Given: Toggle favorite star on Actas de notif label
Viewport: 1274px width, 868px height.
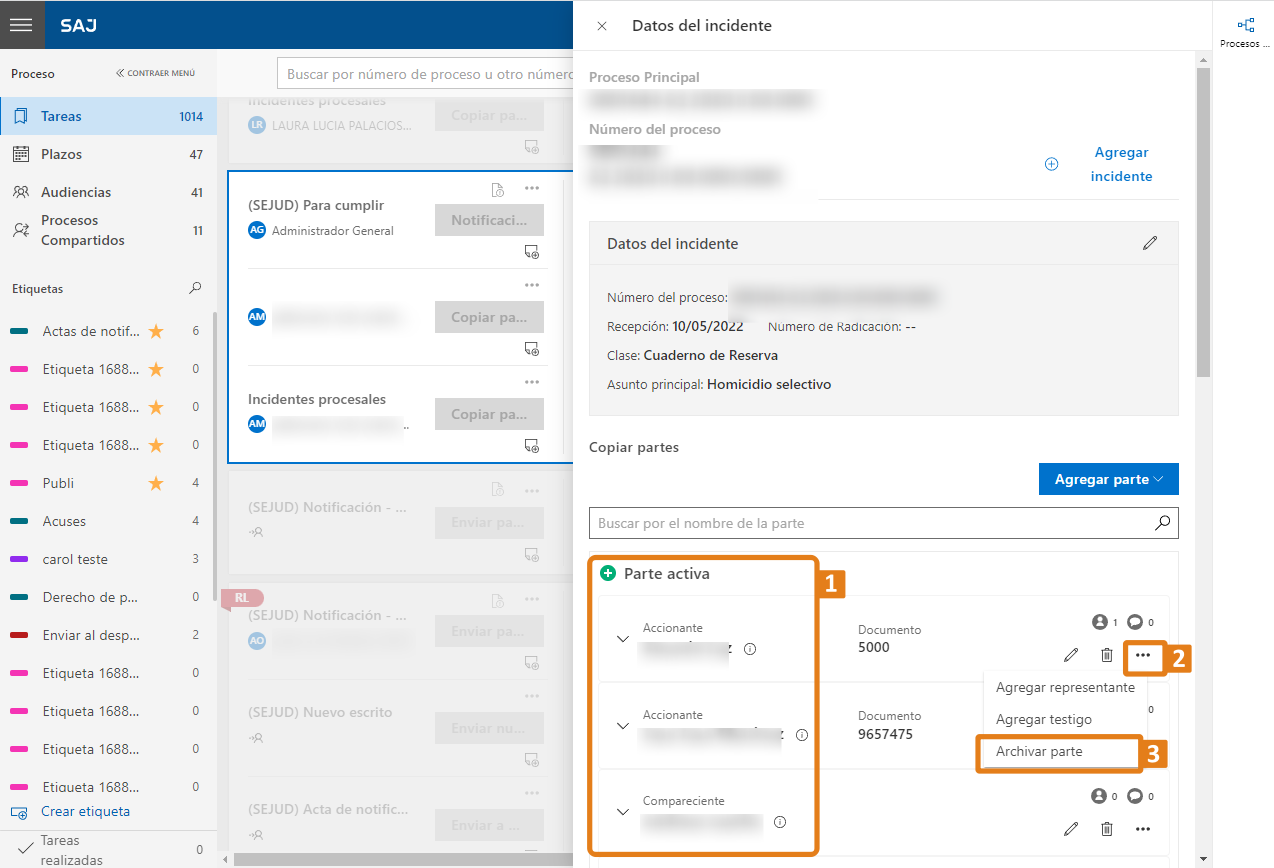Looking at the screenshot, I should 156,331.
